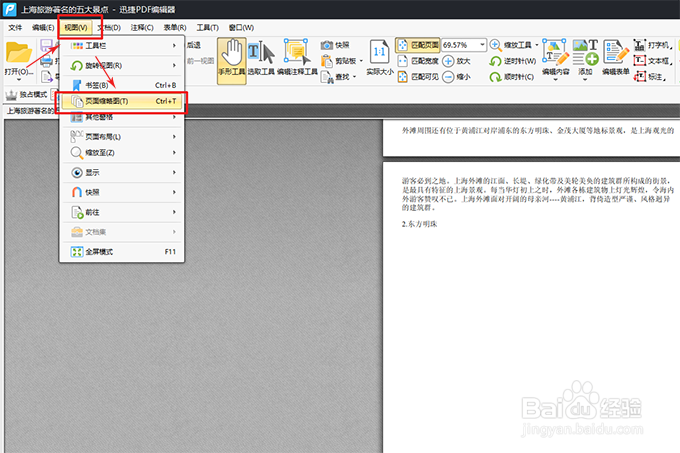Screen dimensions: 680x453
Task: Click the Find (查找) binoculars icon
Action: (327, 77)
